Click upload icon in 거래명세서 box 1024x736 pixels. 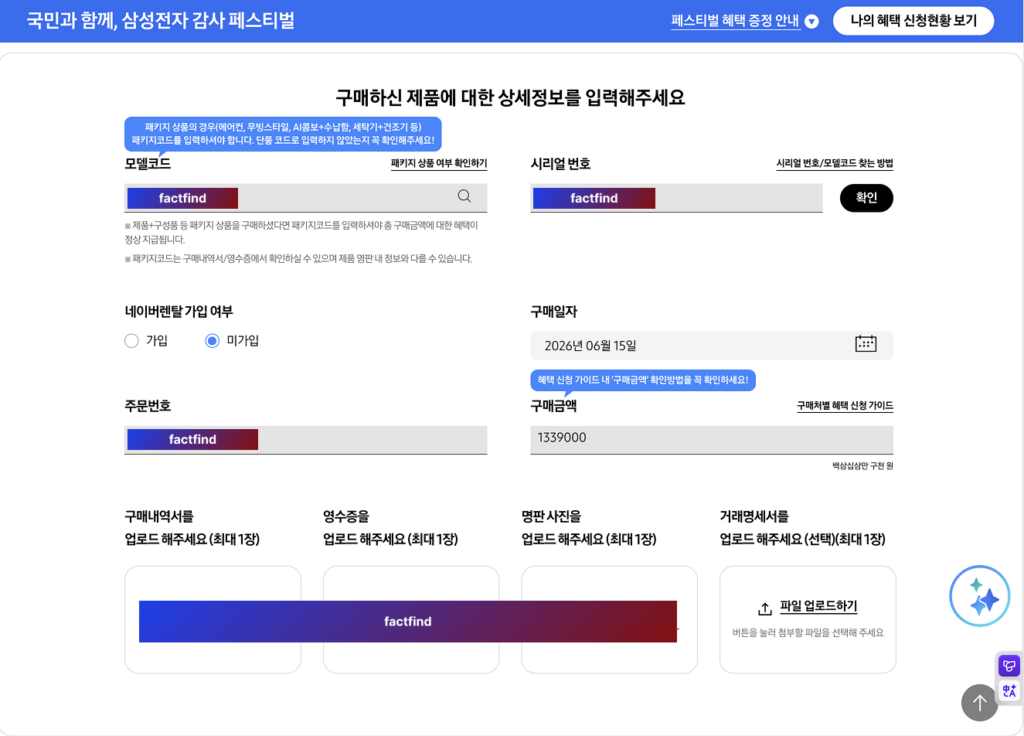(765, 609)
